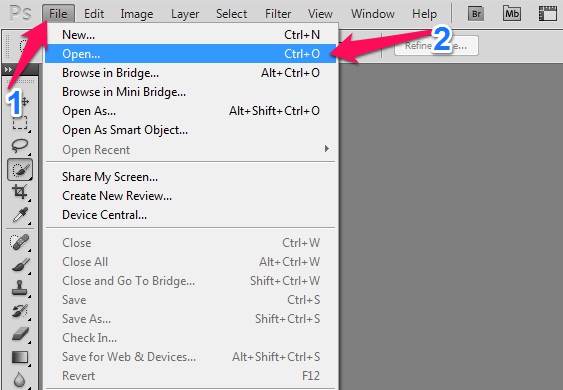Launch Bridge with the Br icon
Screen dimensions: 563x390
tap(476, 14)
